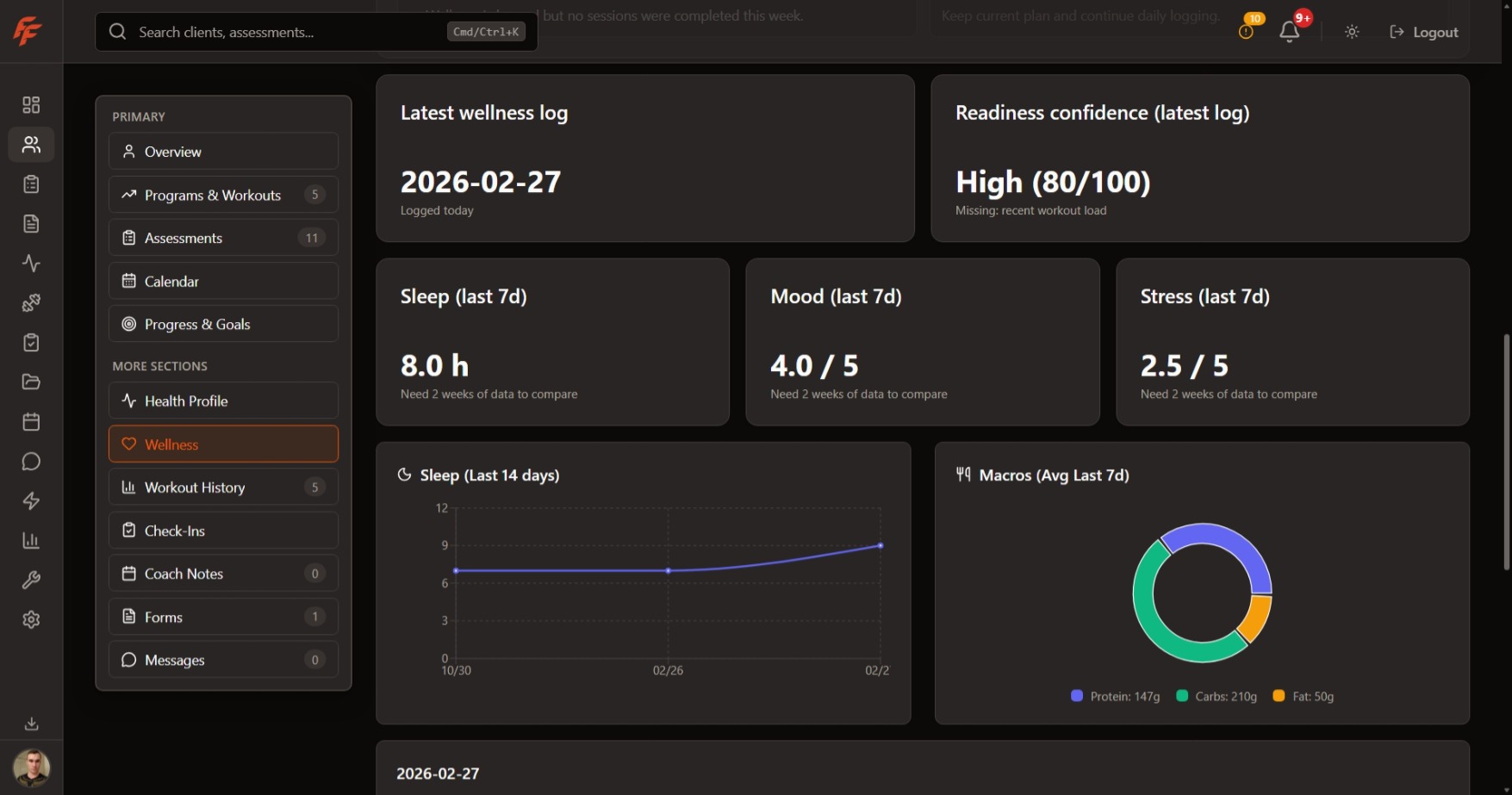Toggle light mode with the sun icon
The image size is (1512, 795).
(x=1351, y=32)
